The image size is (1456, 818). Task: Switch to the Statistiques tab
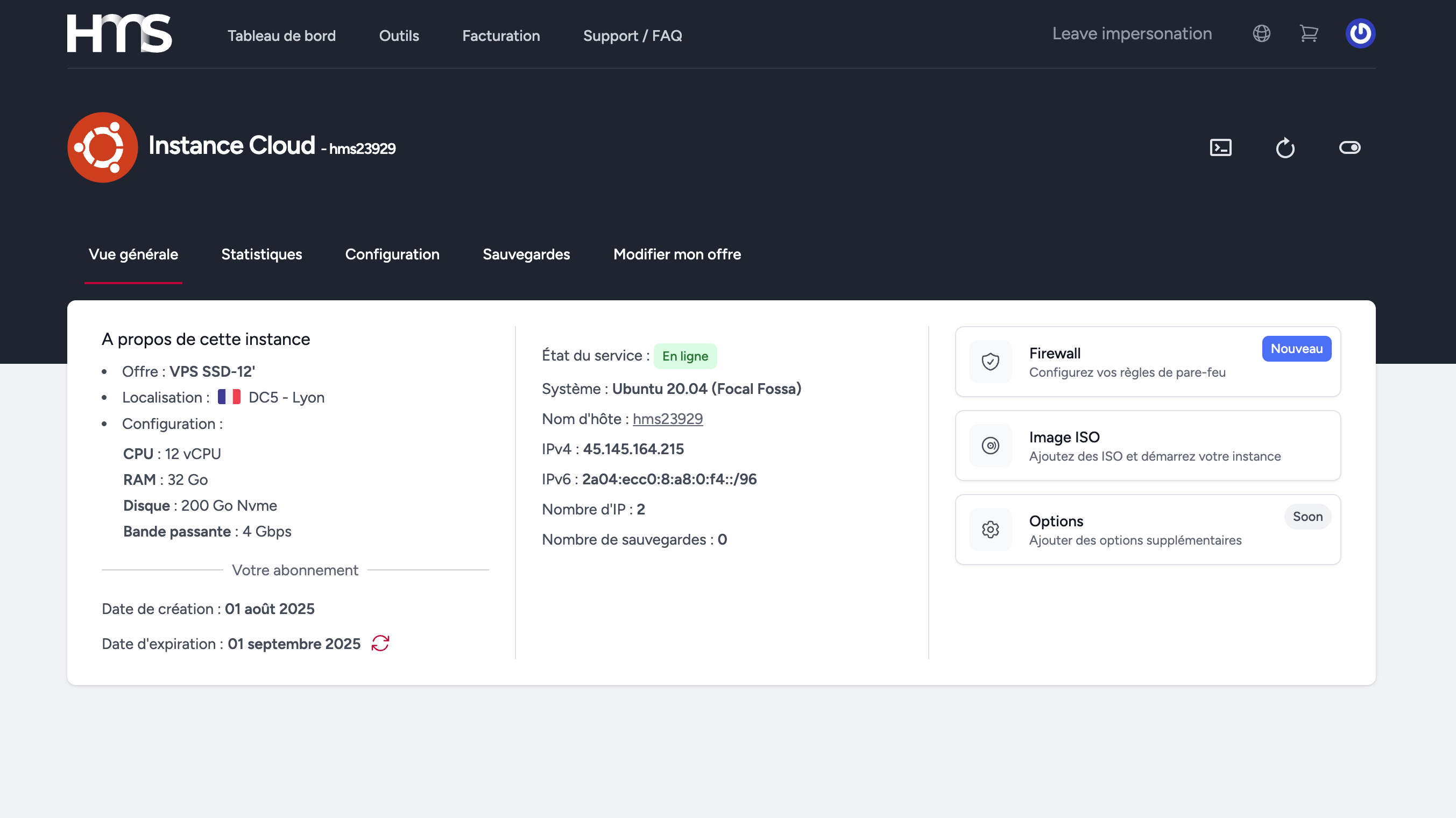click(x=261, y=255)
